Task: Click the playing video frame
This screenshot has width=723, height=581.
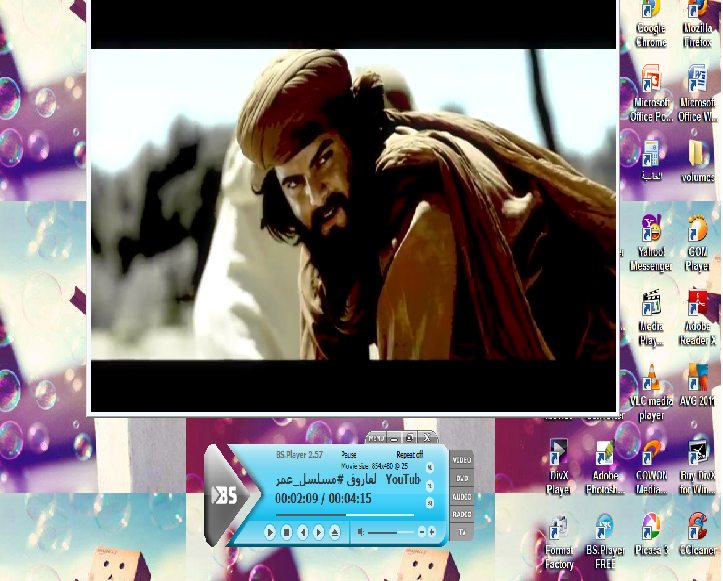Action: (353, 204)
